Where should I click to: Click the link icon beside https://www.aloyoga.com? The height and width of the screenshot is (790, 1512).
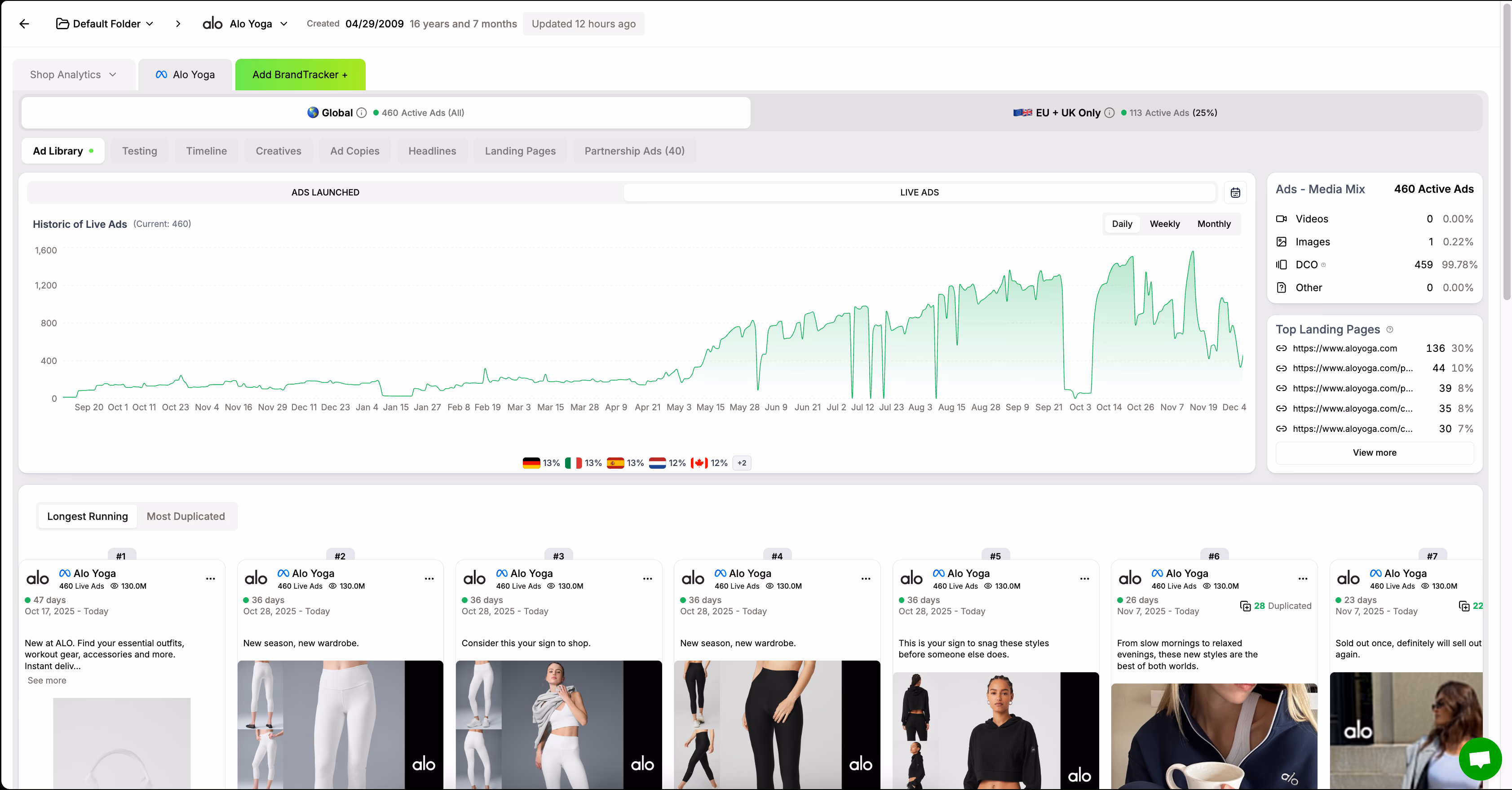(1282, 348)
